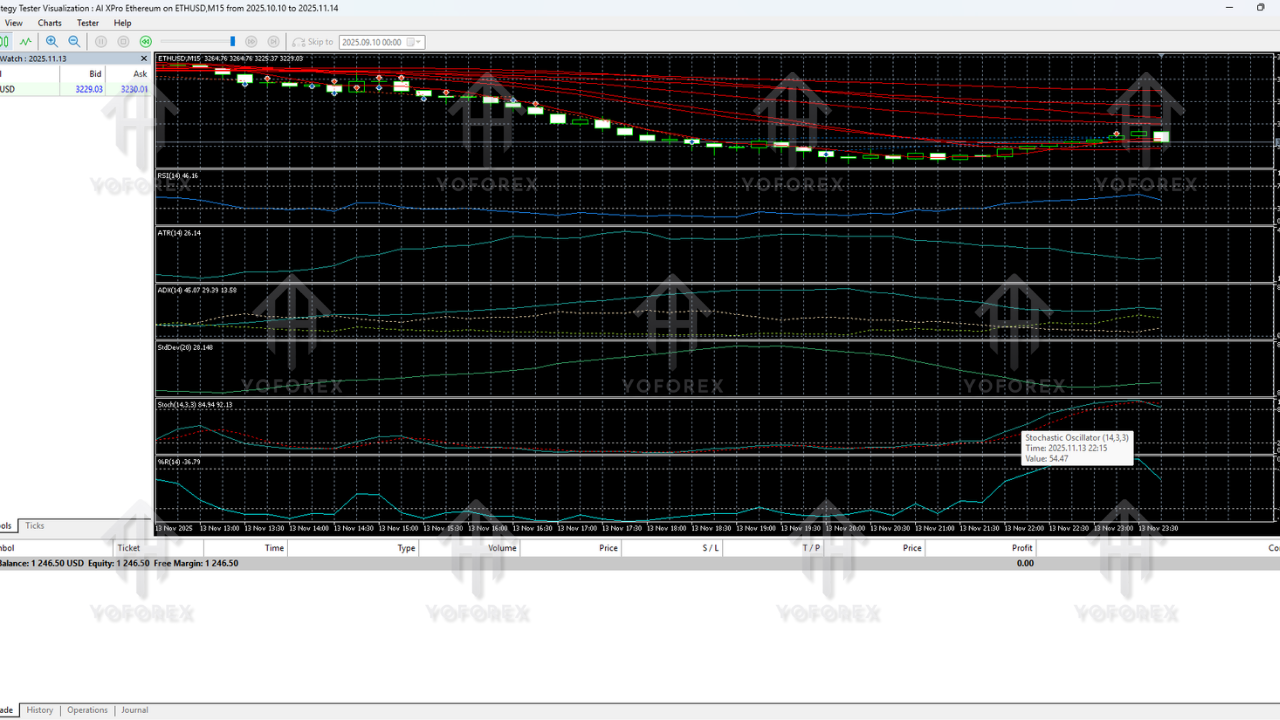Open the Ticks tab
This screenshot has height=720, width=1280.
pyautogui.click(x=34, y=525)
